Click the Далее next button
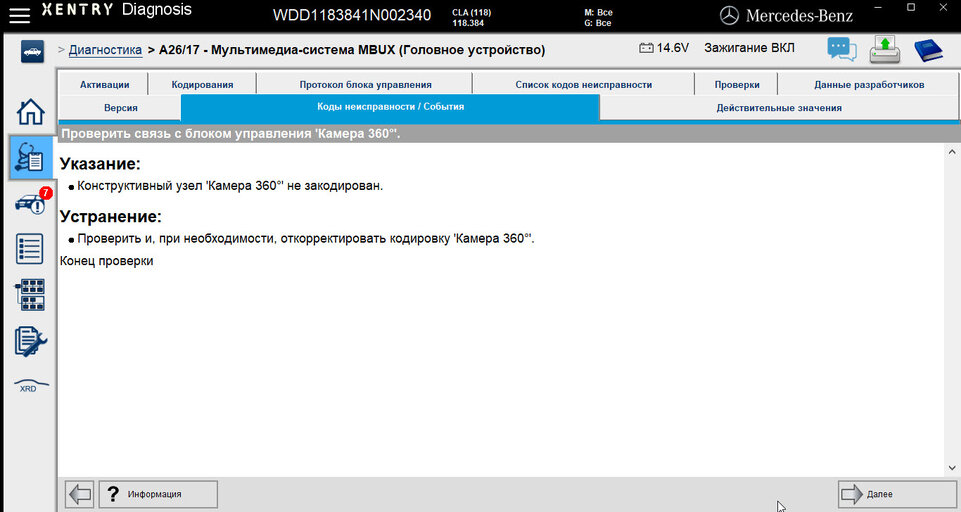Image resolution: width=961 pixels, height=512 pixels. click(x=897, y=494)
